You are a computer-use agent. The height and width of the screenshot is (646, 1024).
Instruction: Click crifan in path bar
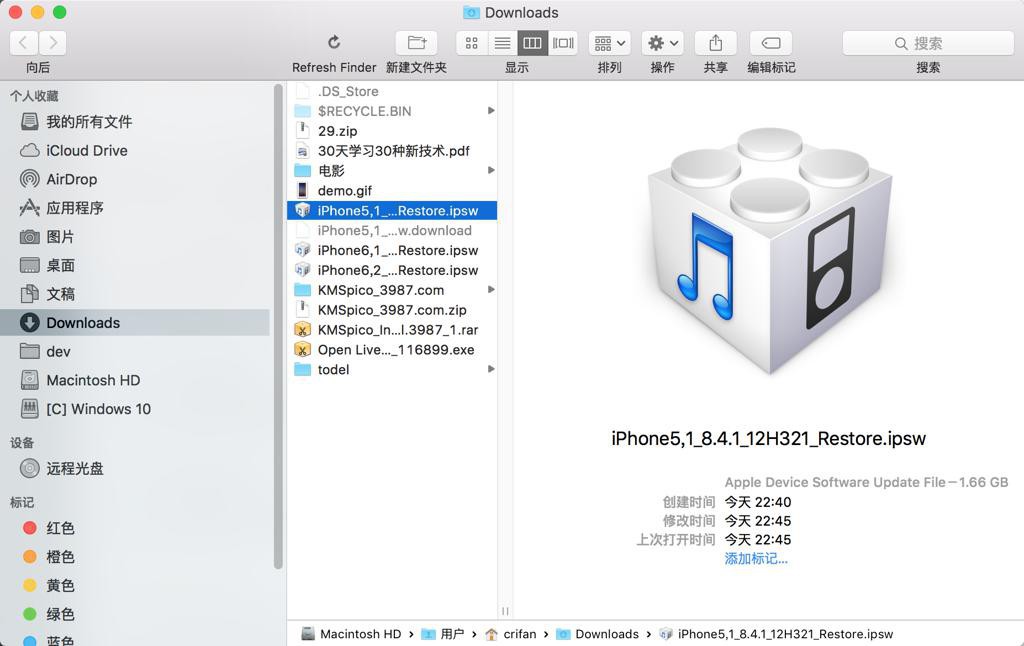point(511,634)
